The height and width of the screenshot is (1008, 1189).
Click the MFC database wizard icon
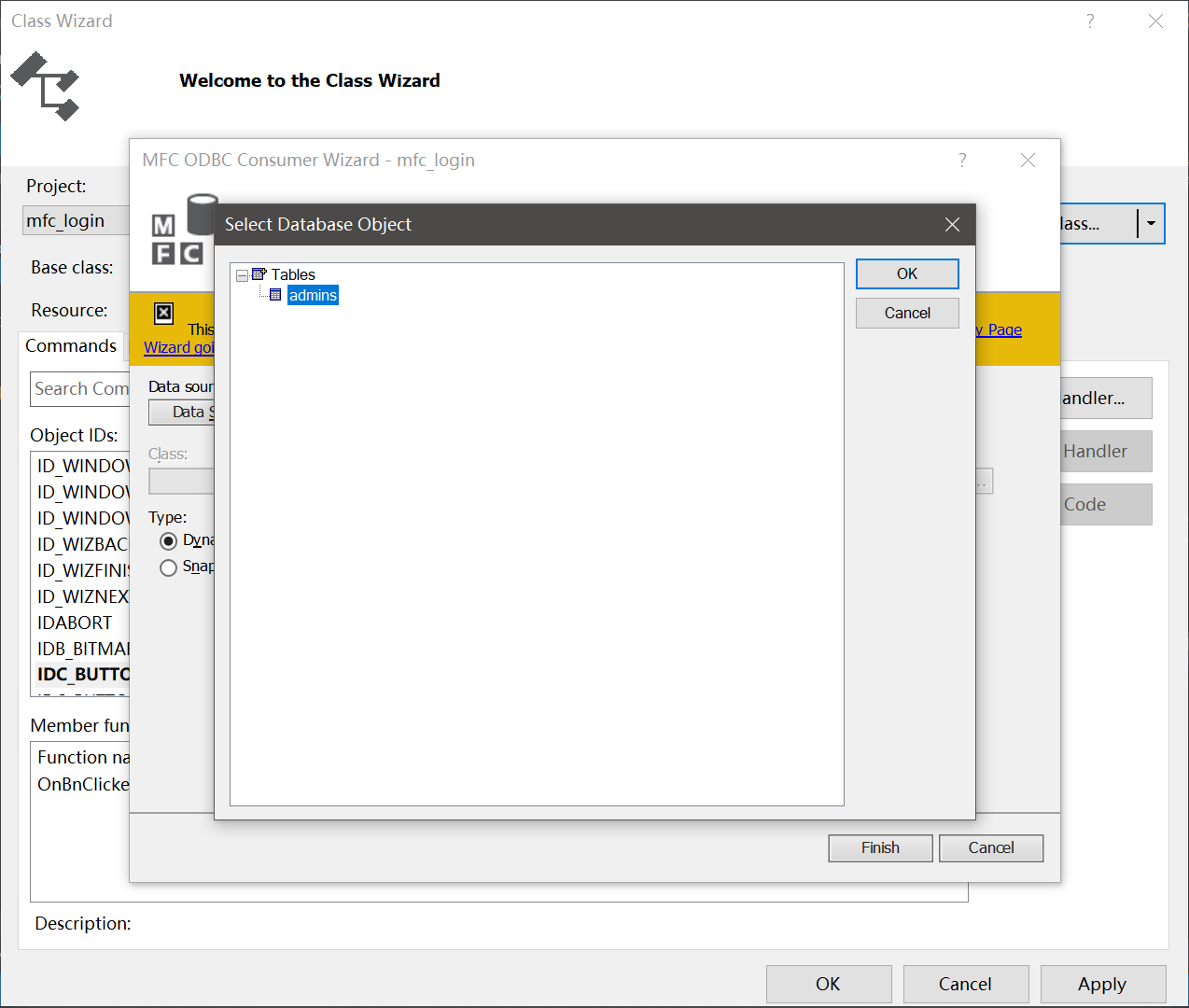(184, 229)
